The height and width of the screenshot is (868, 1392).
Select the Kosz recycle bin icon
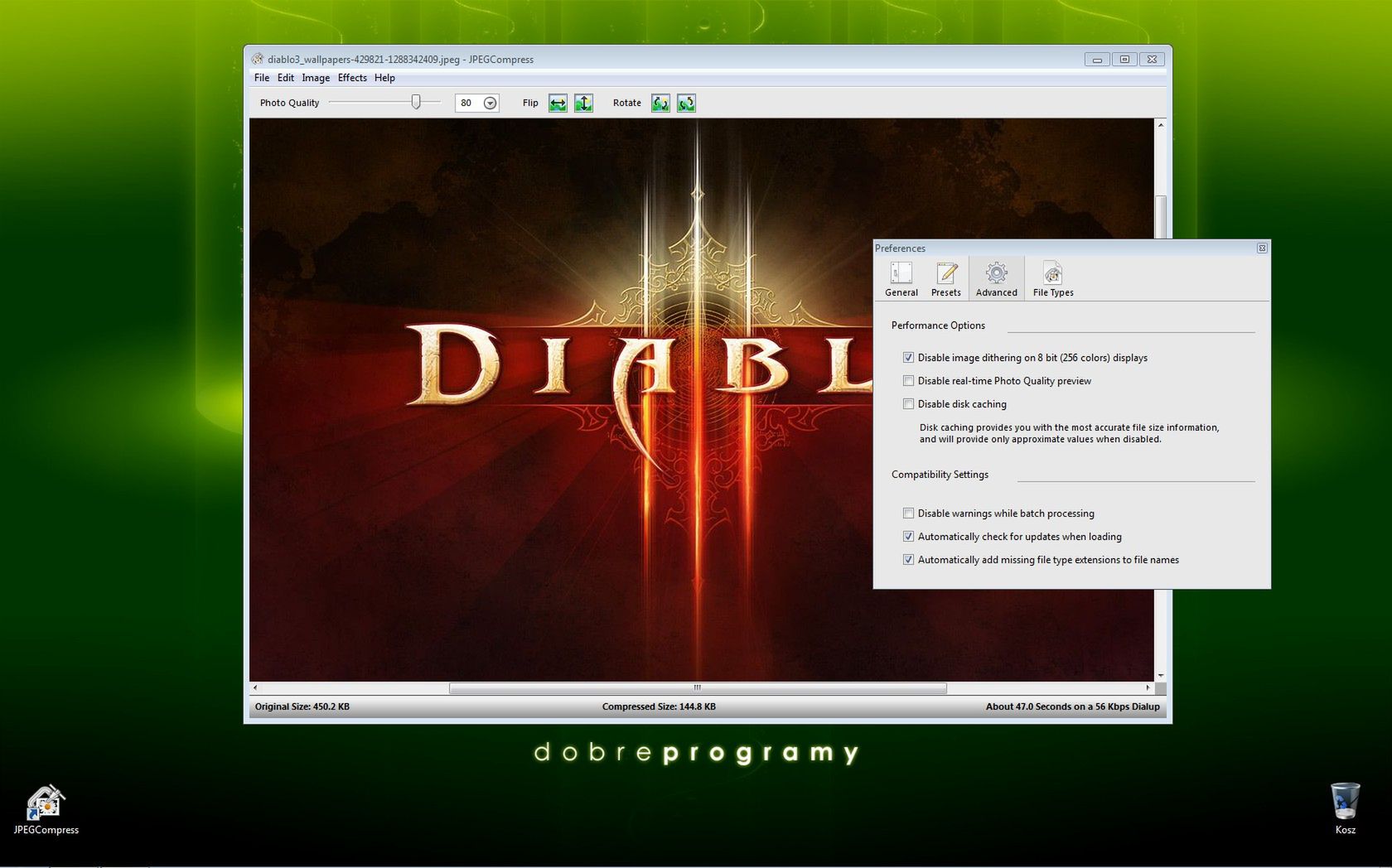[1345, 809]
